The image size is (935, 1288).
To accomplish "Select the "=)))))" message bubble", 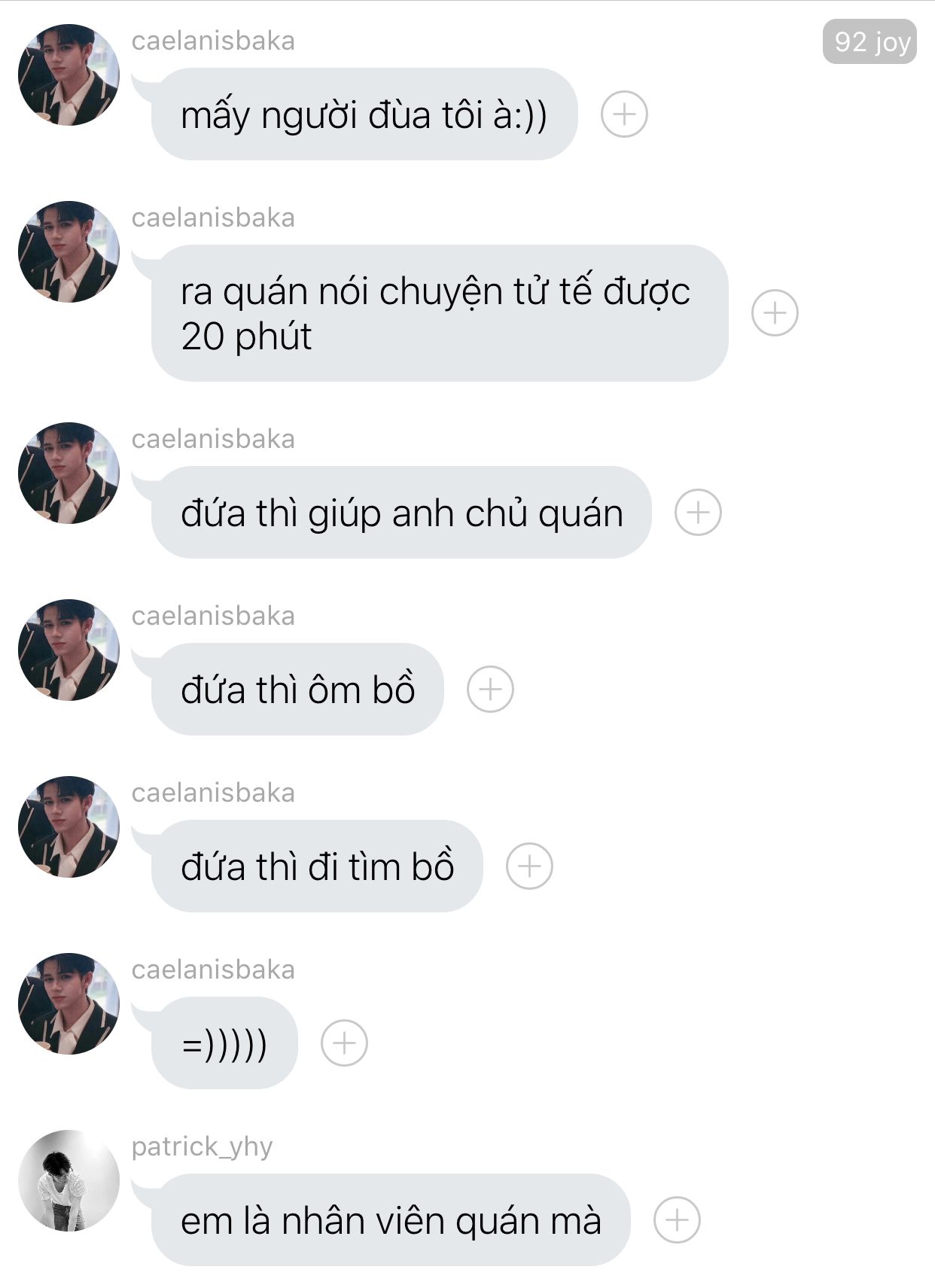I will pos(224,1043).
